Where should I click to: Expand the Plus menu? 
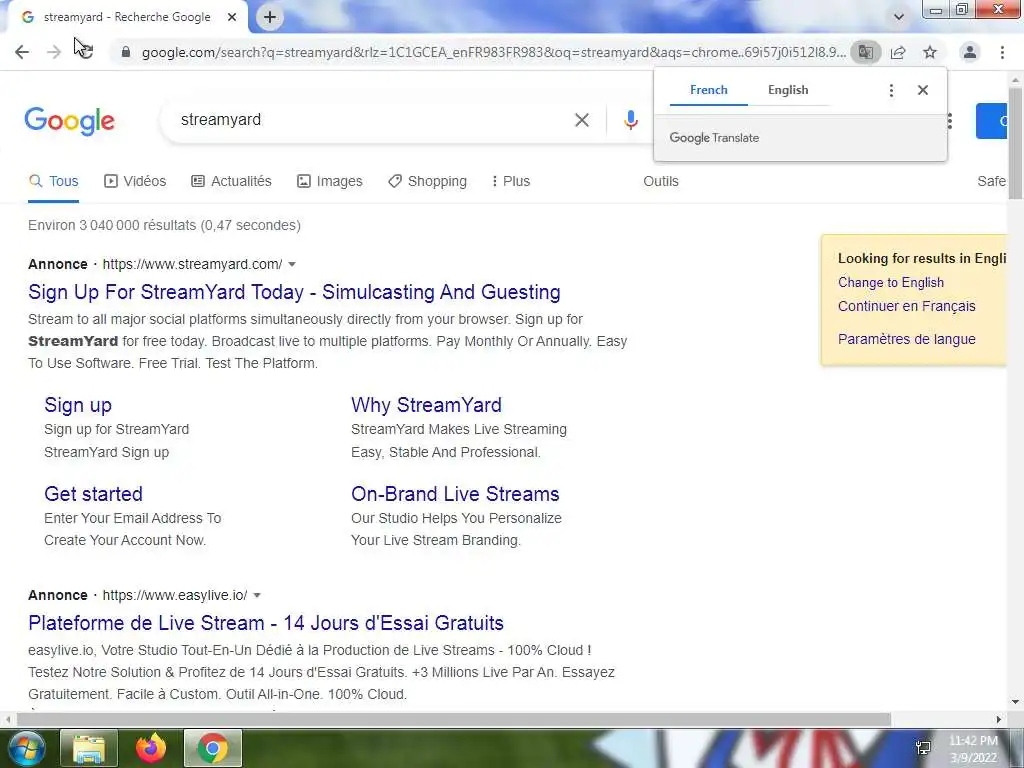[511, 182]
